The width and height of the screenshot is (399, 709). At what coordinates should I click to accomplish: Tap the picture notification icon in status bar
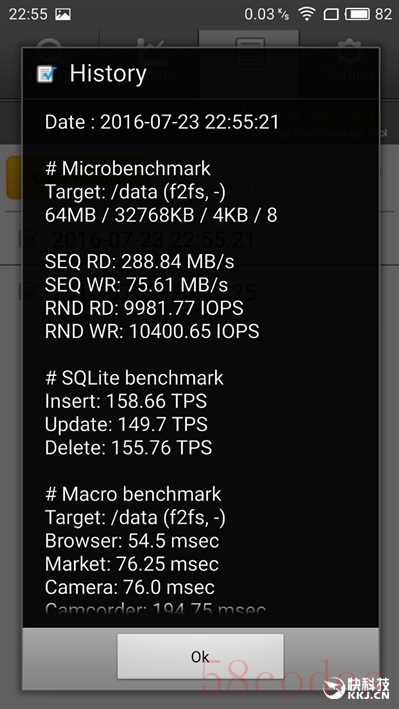click(x=63, y=14)
